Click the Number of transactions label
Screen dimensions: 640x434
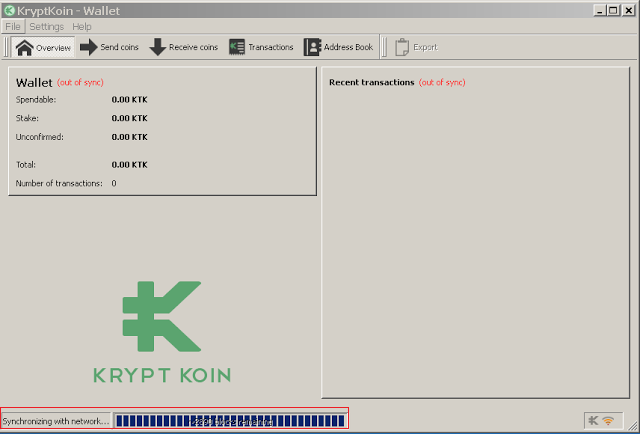(x=59, y=183)
